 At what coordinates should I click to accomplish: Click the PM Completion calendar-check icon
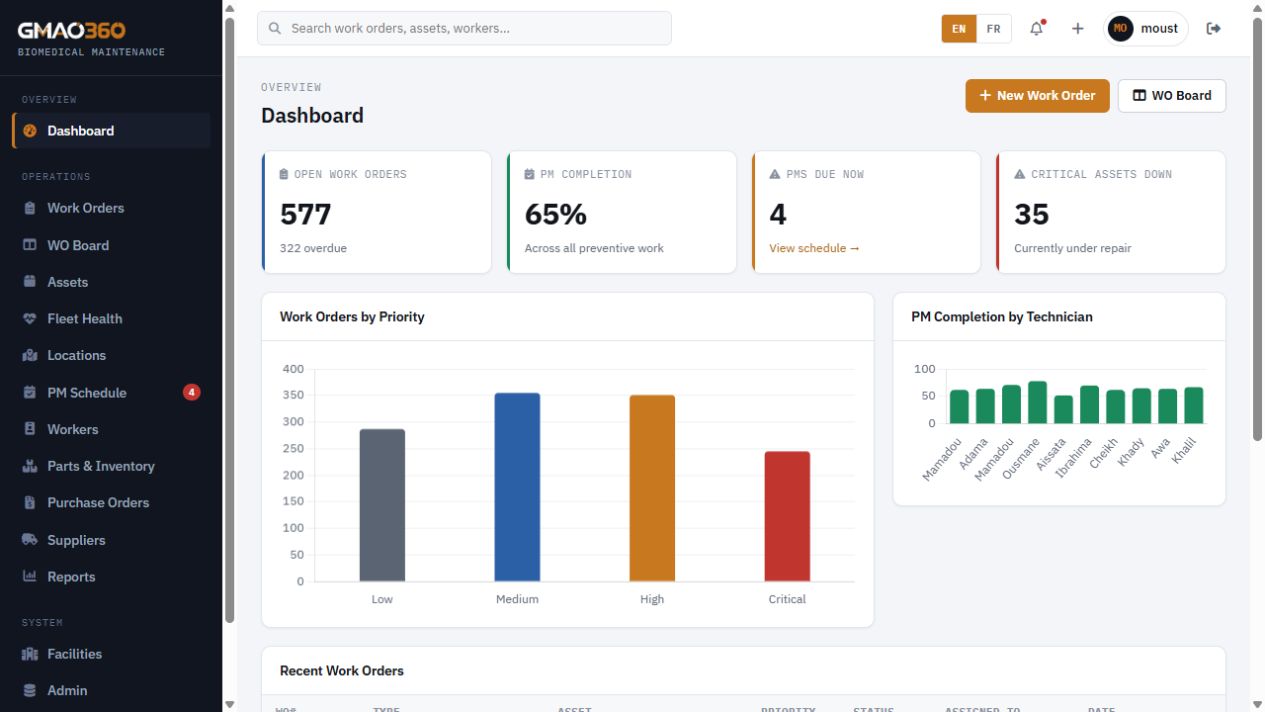coord(529,174)
